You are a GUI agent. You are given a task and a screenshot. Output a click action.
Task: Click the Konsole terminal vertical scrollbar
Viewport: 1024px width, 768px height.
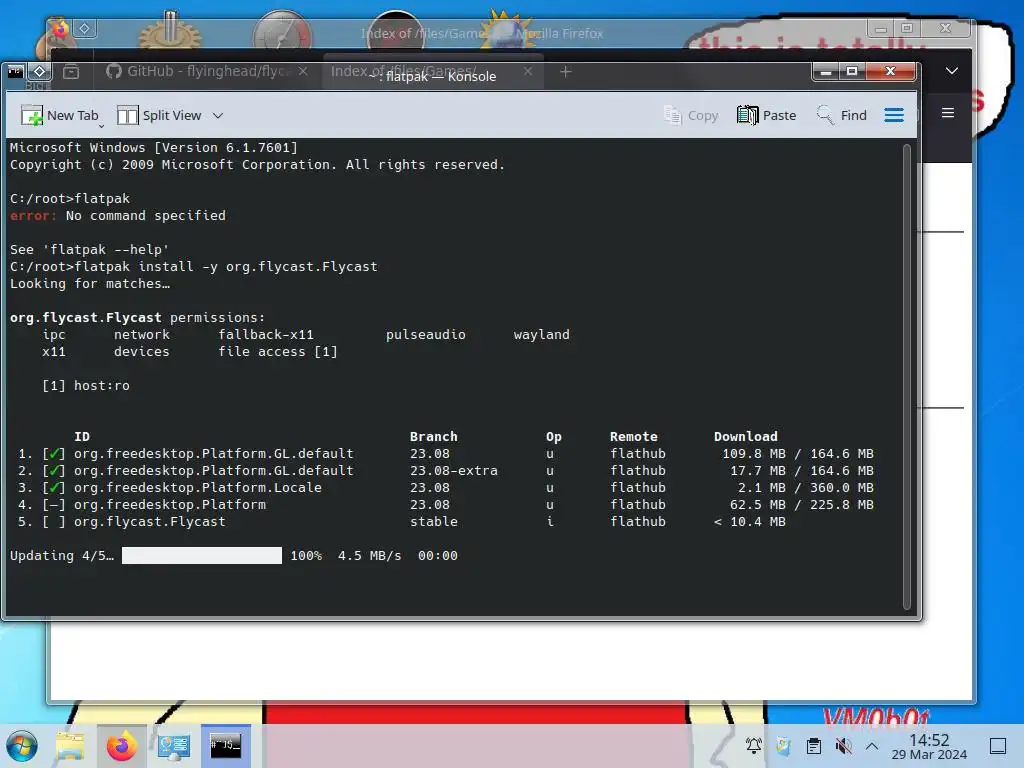tap(906, 377)
